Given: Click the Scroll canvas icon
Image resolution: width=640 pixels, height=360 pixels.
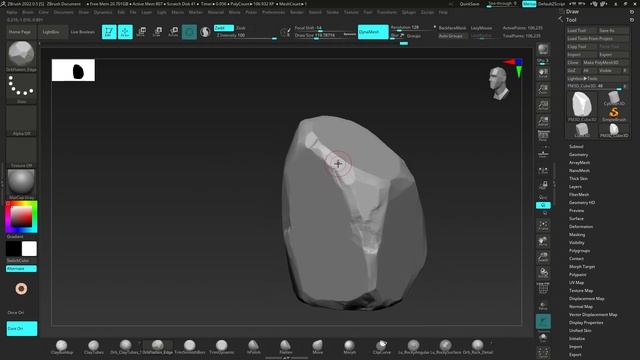Looking at the screenshot, I should [x=543, y=73].
